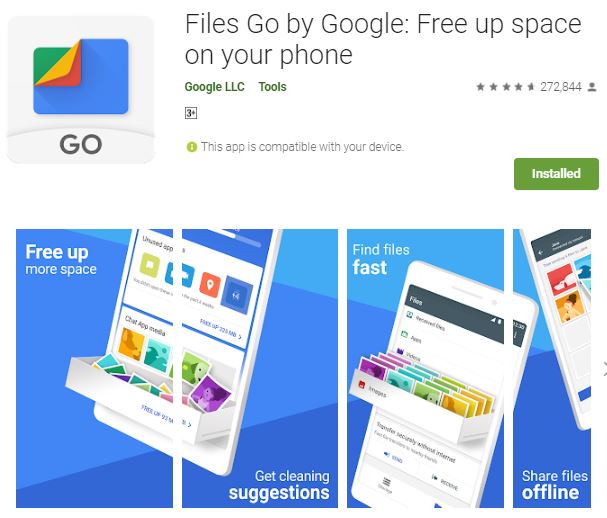Click the orange map pin app icon
607x518 pixels.
[x=210, y=285]
